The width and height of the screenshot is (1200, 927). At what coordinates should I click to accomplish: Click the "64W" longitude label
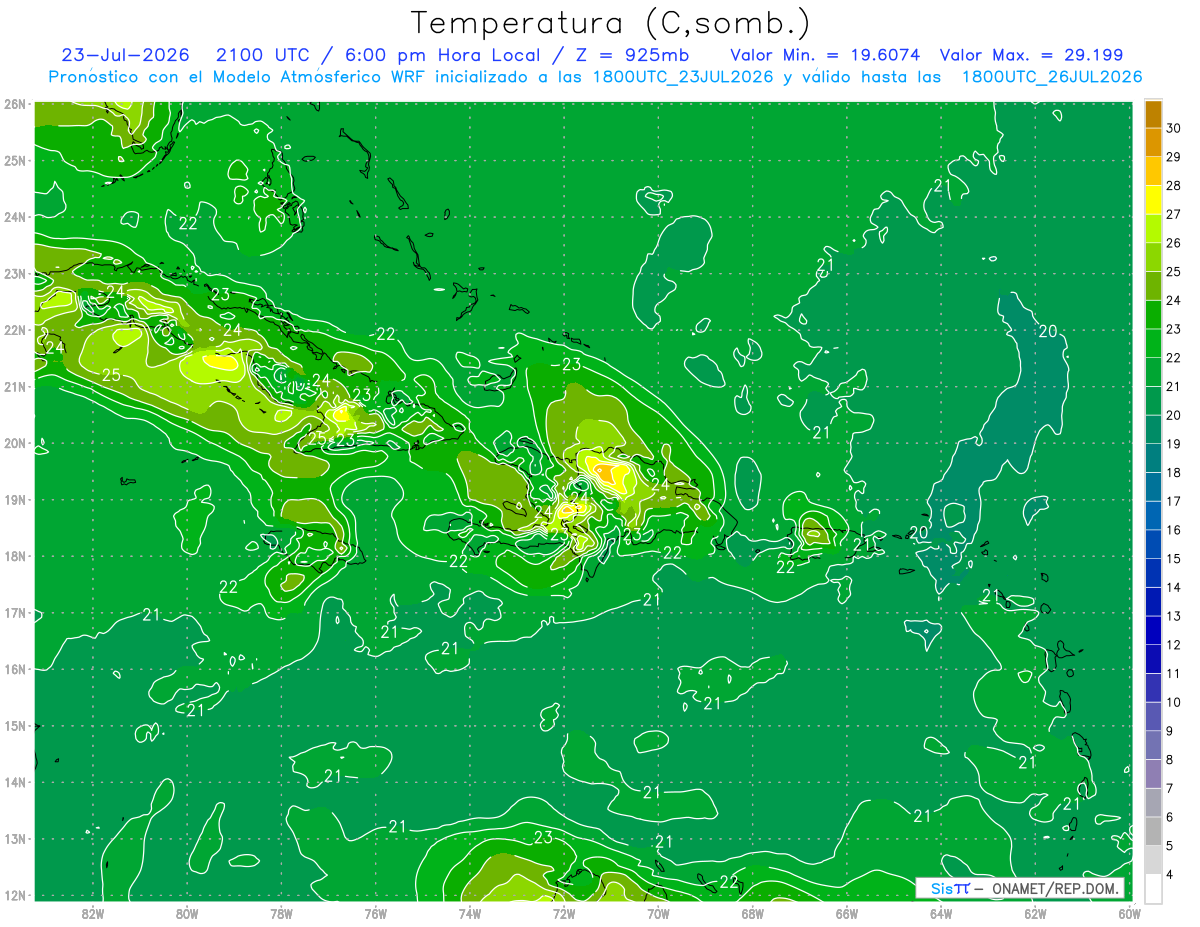pos(941,912)
